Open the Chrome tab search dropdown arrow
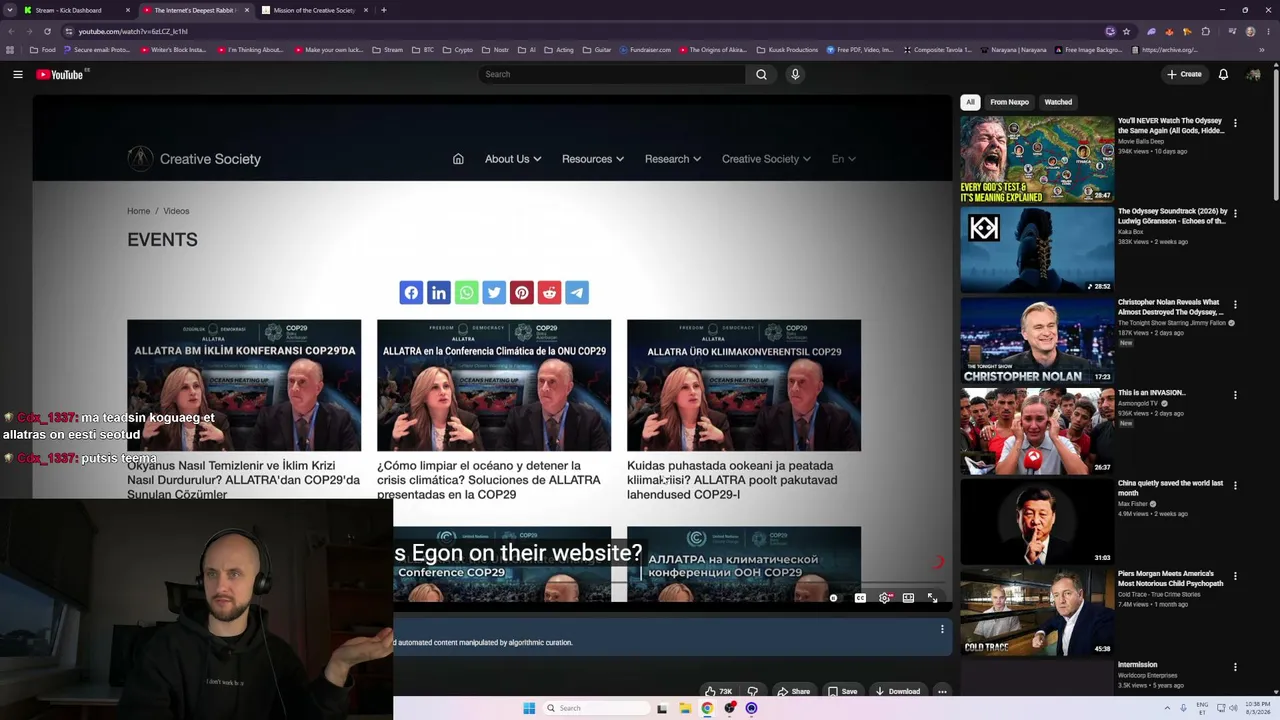 click(9, 10)
